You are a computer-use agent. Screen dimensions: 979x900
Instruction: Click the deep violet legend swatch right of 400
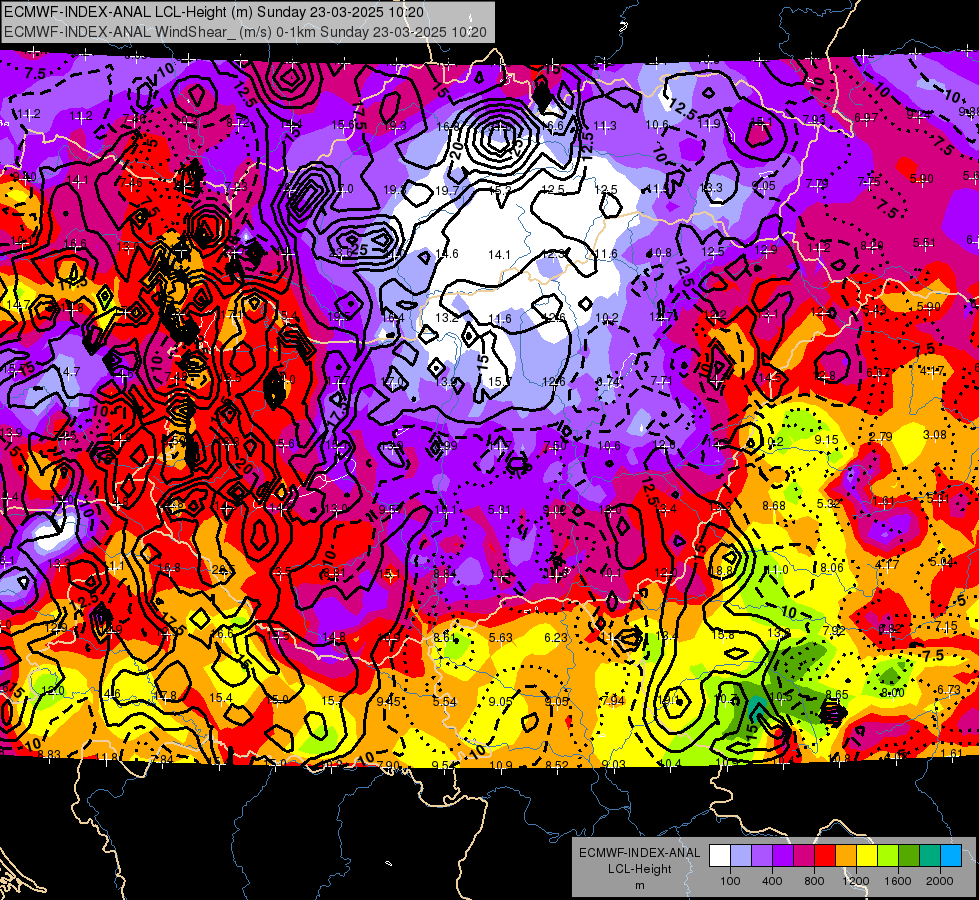click(783, 856)
